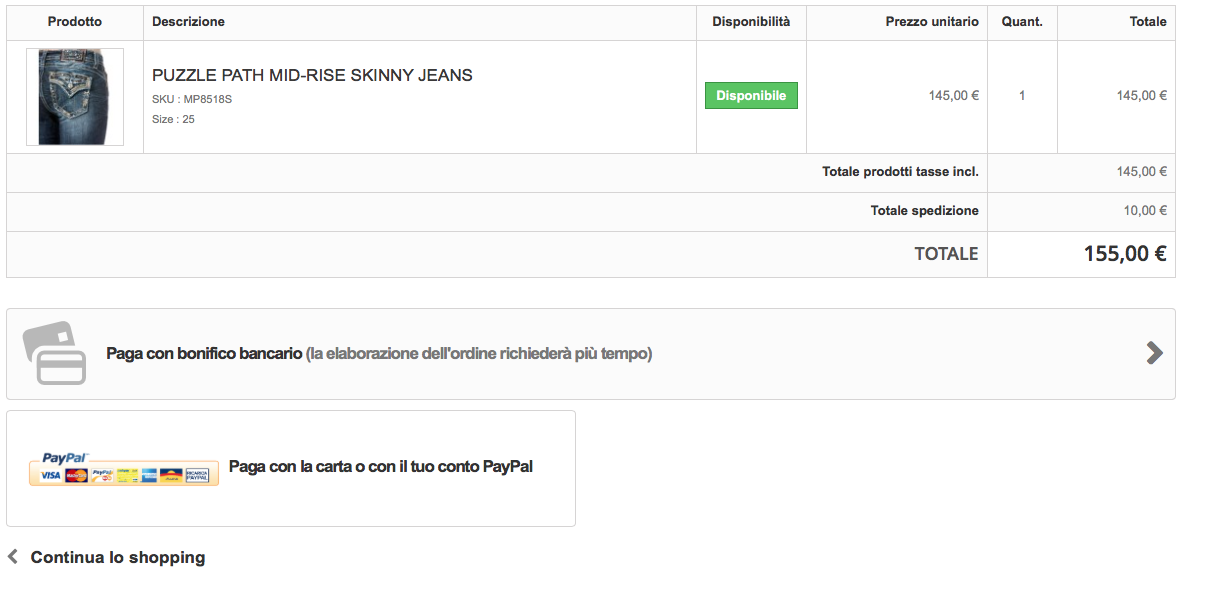Click the Prodotto column header
This screenshot has height=598, width=1218.
pyautogui.click(x=75, y=22)
